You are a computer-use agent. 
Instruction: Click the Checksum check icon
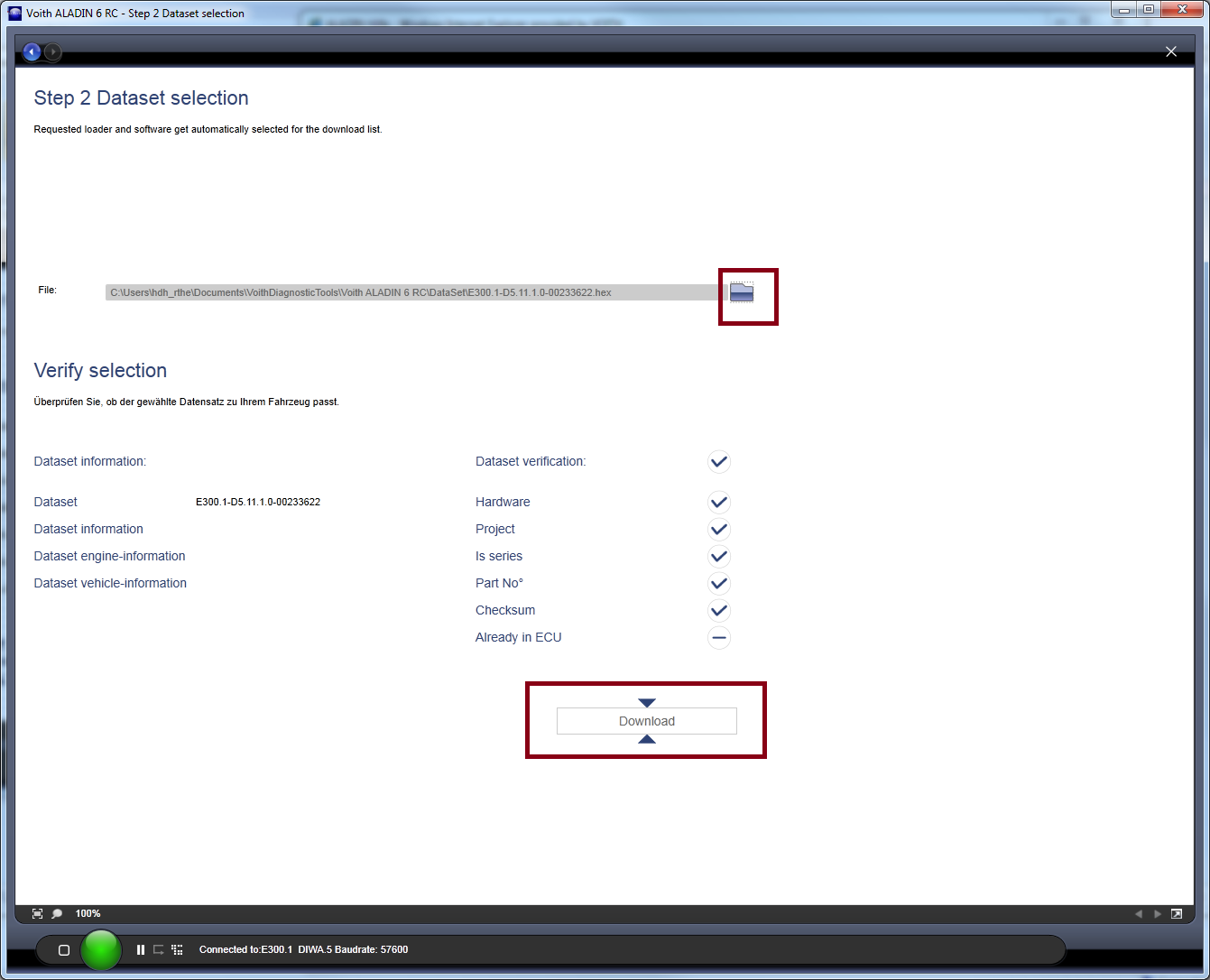(x=718, y=611)
